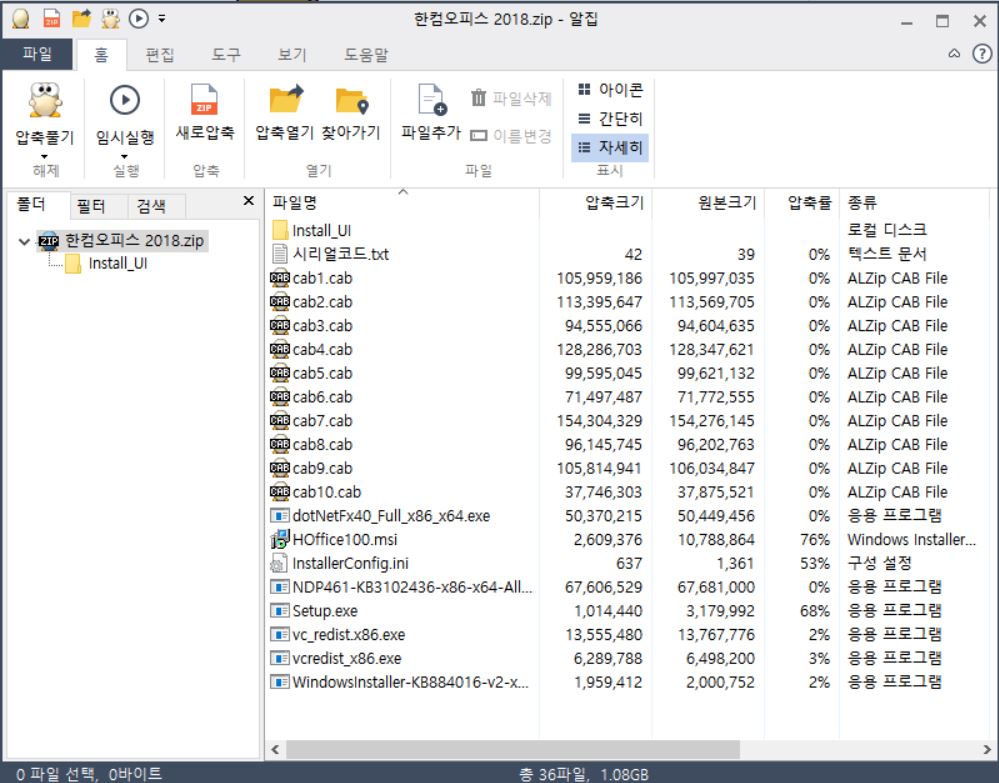Sort by the 파일명 column header

[403, 203]
